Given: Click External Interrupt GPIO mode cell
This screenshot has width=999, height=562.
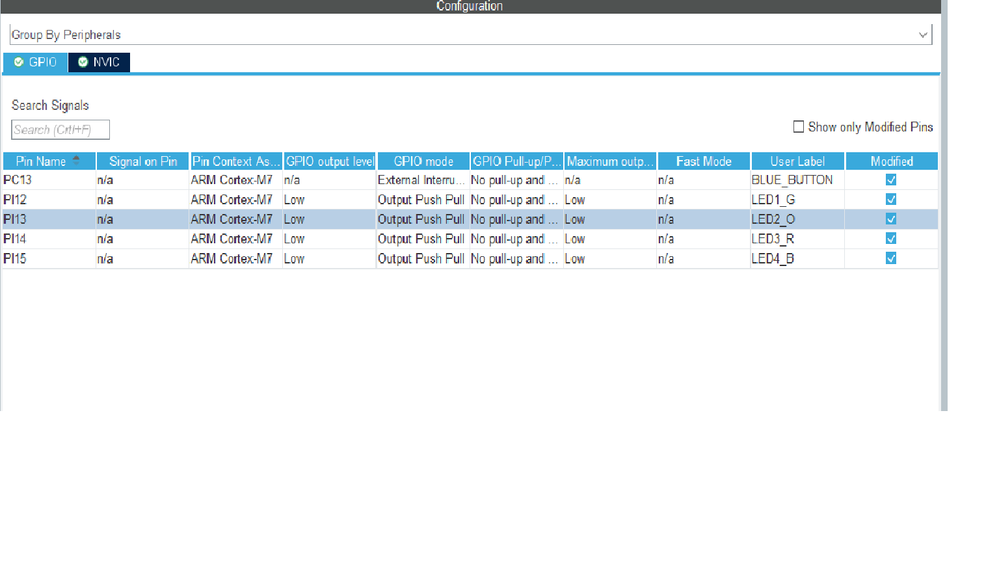Looking at the screenshot, I should (x=421, y=180).
